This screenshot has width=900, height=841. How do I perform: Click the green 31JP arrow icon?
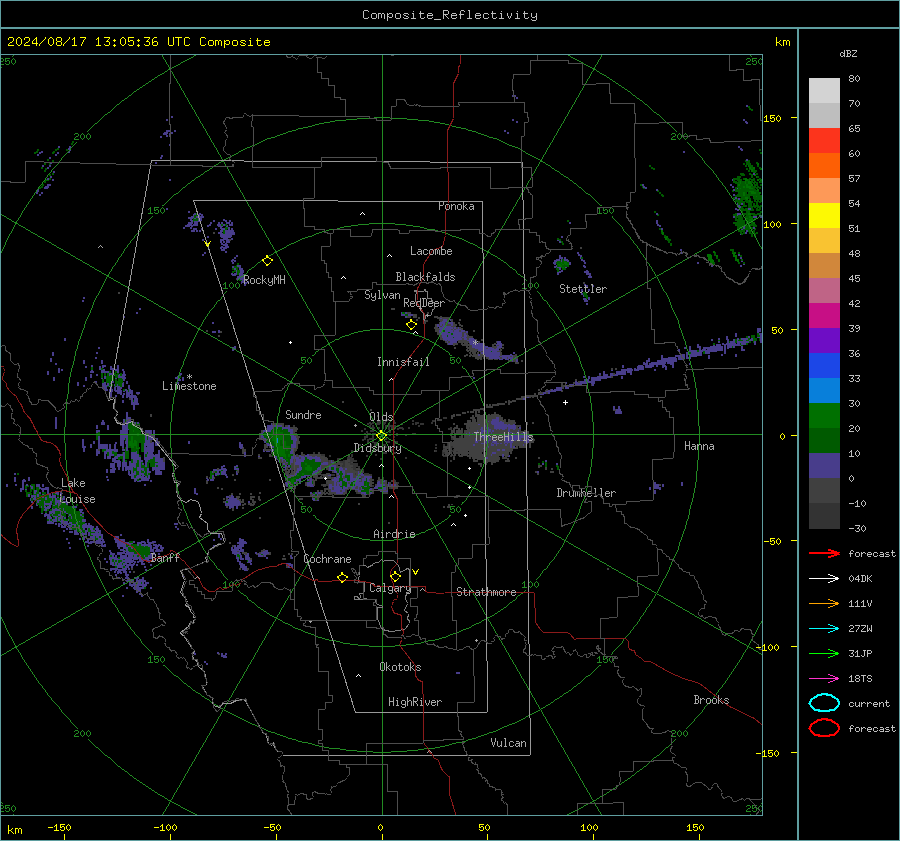824,653
